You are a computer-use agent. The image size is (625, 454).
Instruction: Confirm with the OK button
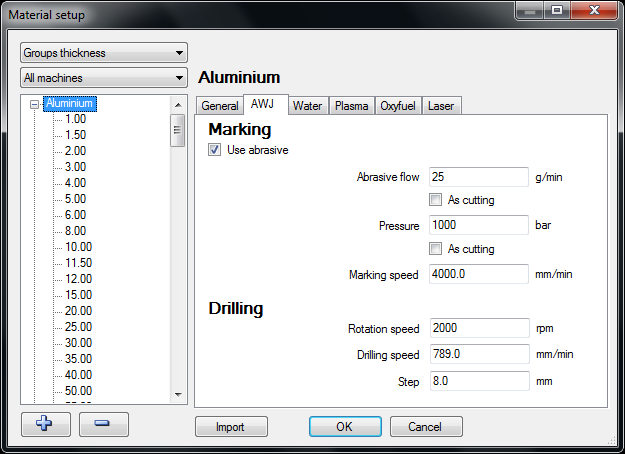345,427
